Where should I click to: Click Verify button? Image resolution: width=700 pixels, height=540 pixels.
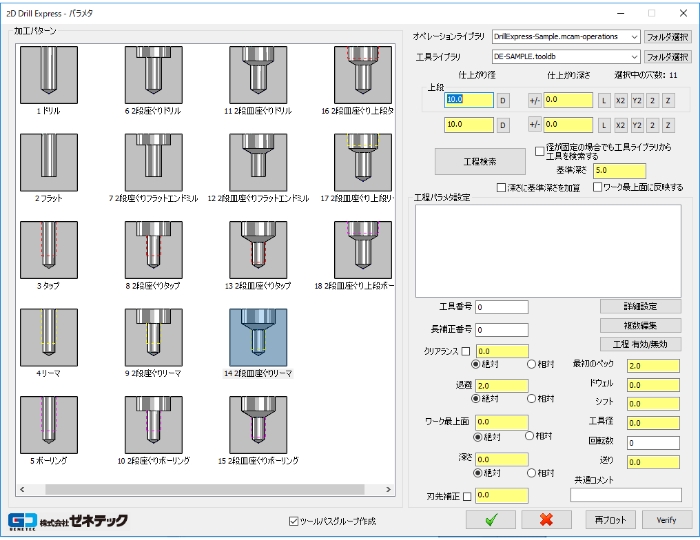tap(667, 520)
